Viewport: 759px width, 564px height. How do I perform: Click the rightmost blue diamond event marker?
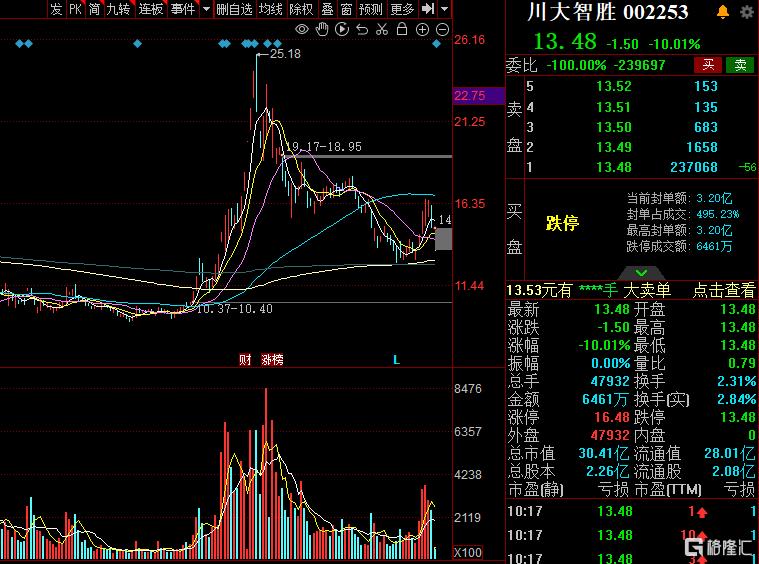tap(437, 44)
